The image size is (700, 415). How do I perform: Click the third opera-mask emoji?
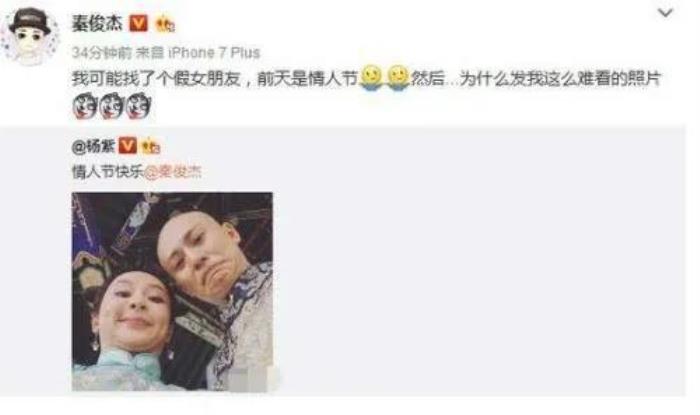138,106
